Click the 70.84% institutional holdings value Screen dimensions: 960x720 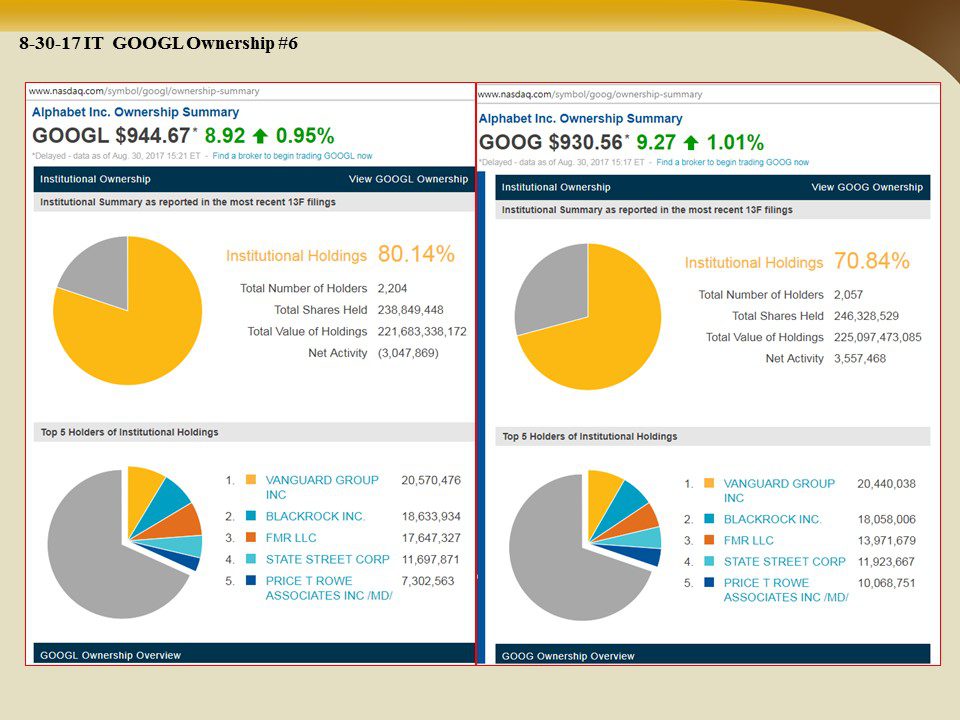[x=872, y=261]
